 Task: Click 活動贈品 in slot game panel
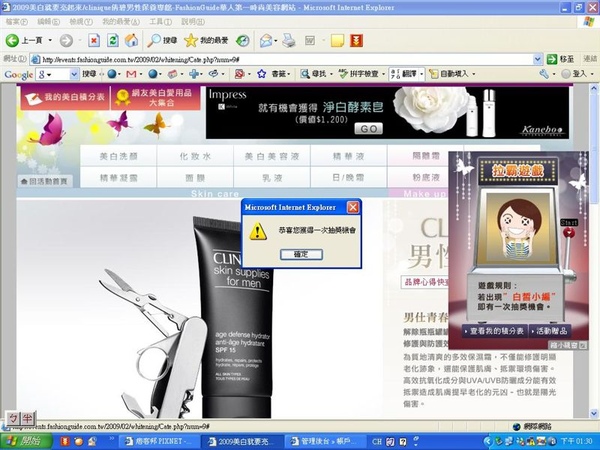pos(549,331)
